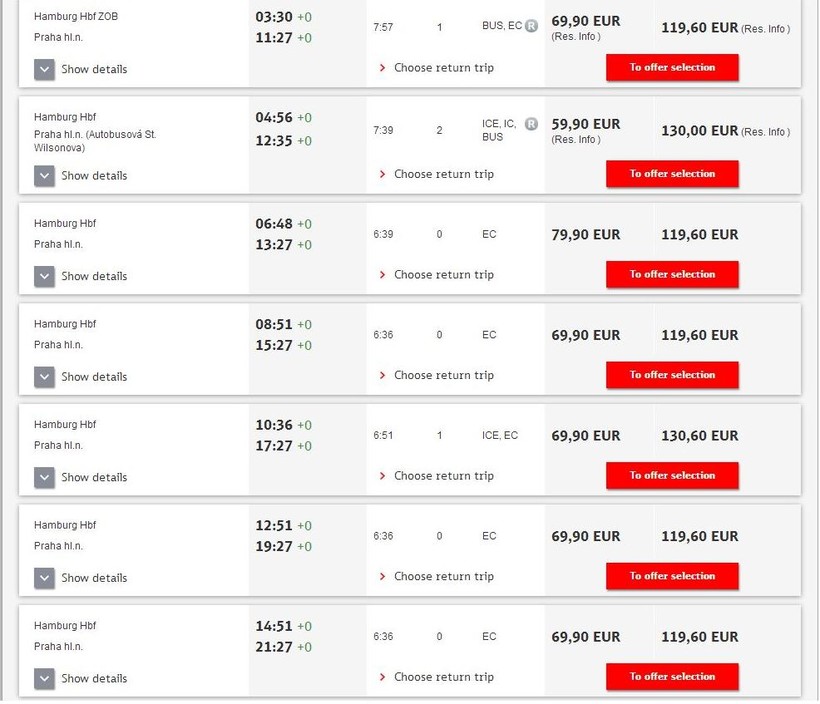Choose return trip for 14:51 departure

pos(443,677)
